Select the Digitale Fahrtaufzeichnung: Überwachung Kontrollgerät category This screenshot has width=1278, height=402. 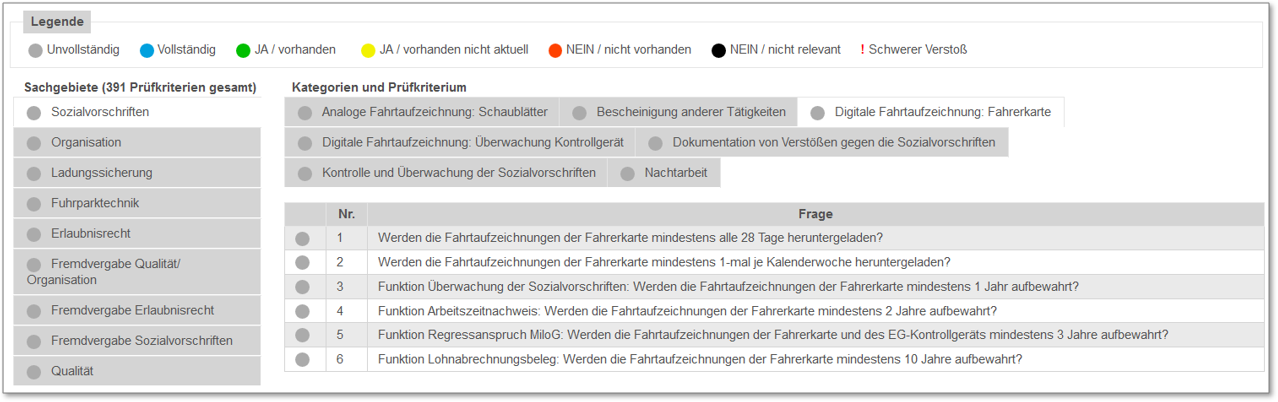[460, 143]
